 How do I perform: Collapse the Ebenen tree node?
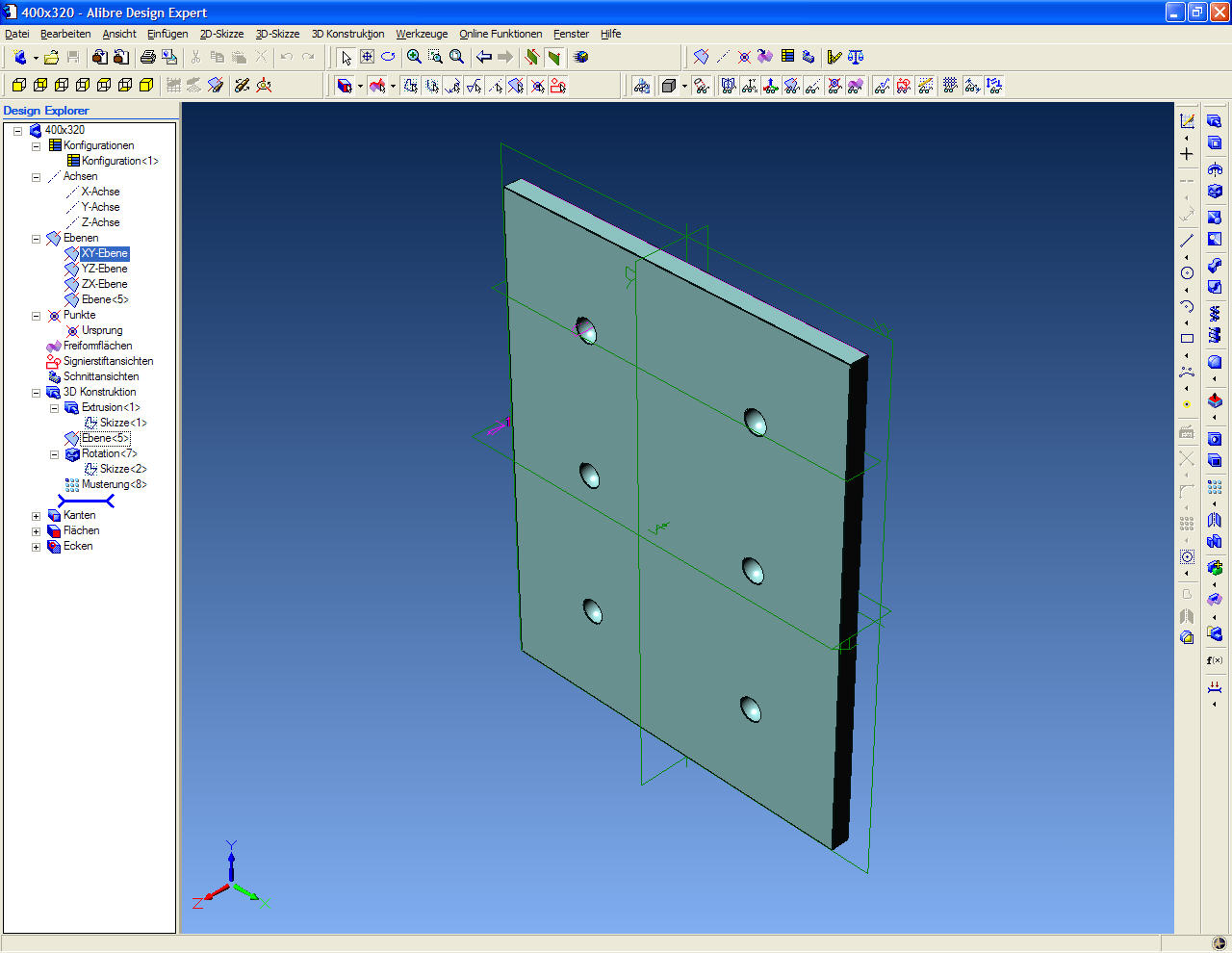[36, 238]
